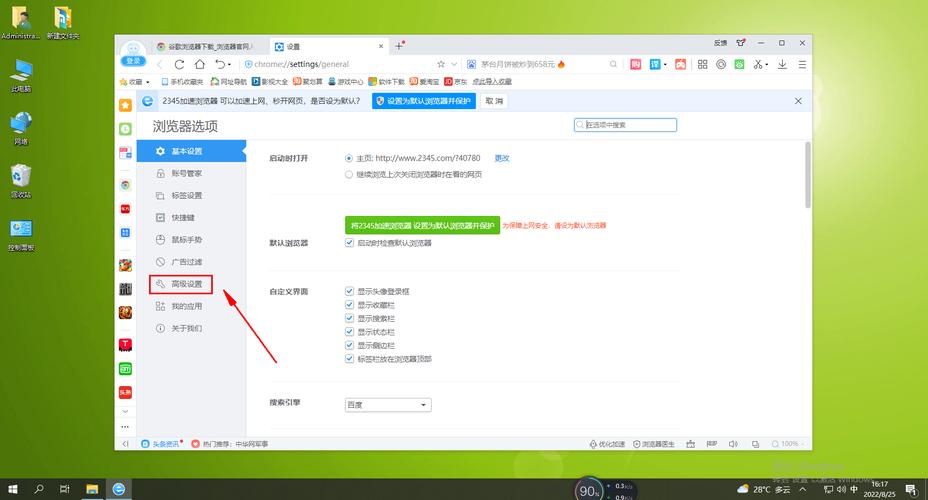Open the 关于我们 settings section
Image resolution: width=928 pixels, height=500 pixels.
(x=191, y=328)
